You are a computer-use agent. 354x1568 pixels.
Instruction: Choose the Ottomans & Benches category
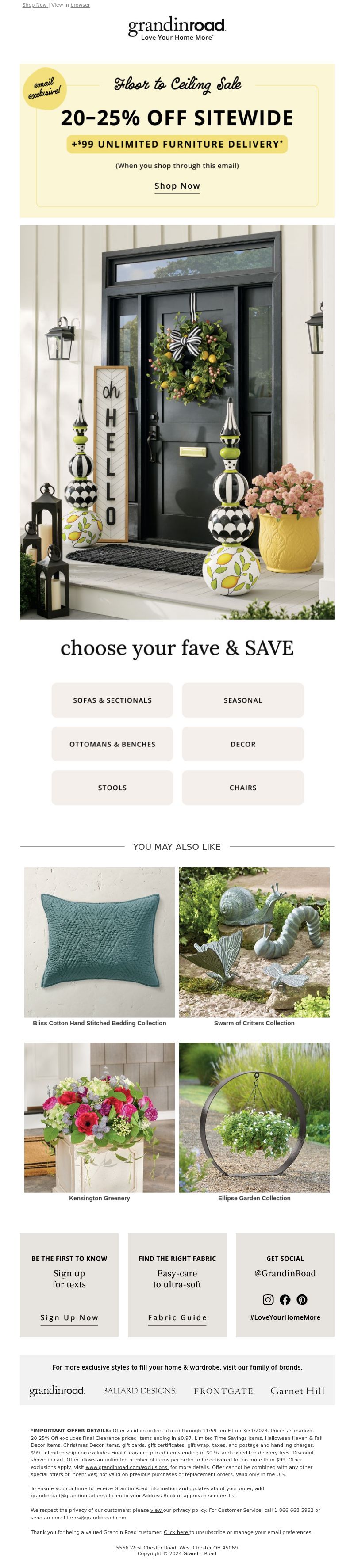pyautogui.click(x=112, y=744)
